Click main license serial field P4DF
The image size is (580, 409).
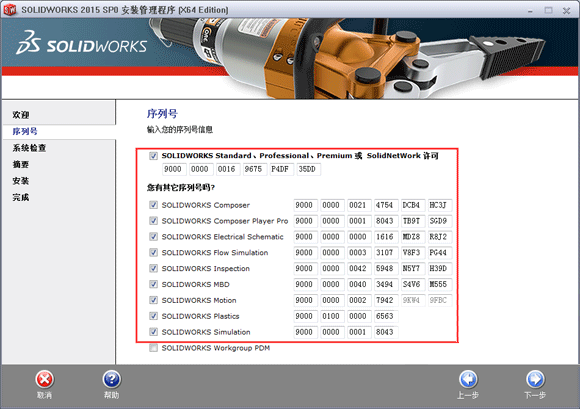282,169
